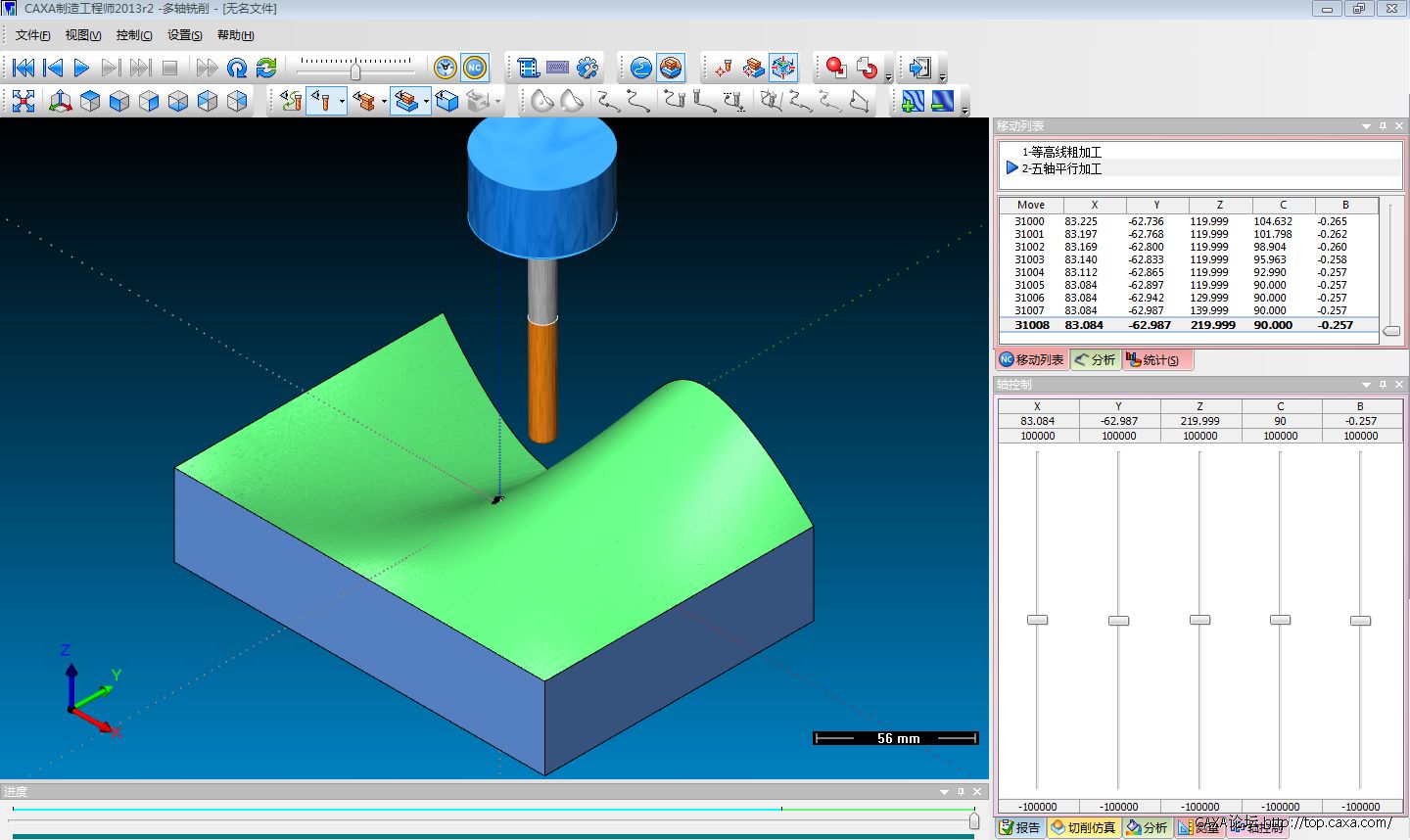The height and width of the screenshot is (840, 1410).
Task: Click the film strip icon
Action: (529, 68)
